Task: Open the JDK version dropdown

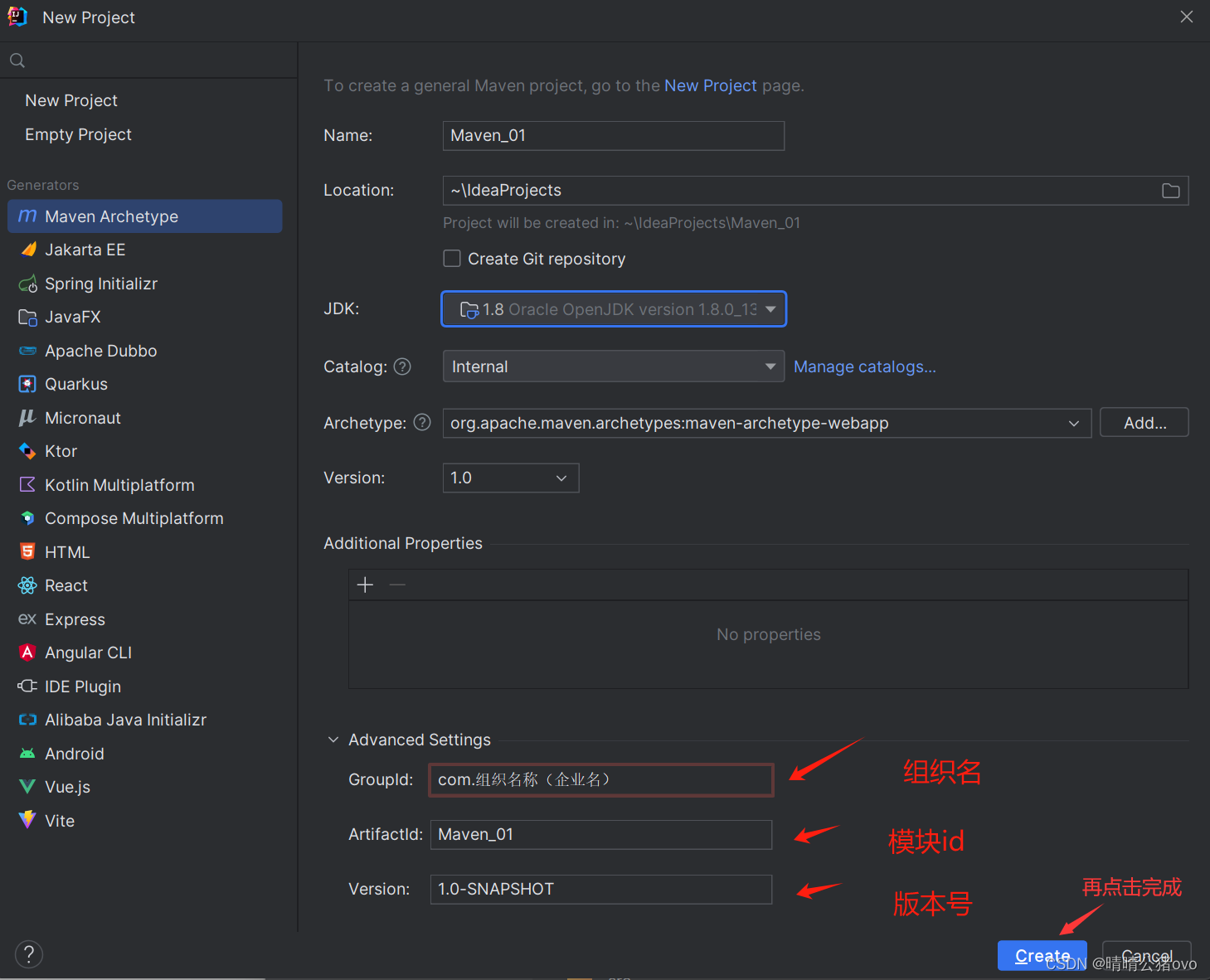Action: pos(614,309)
